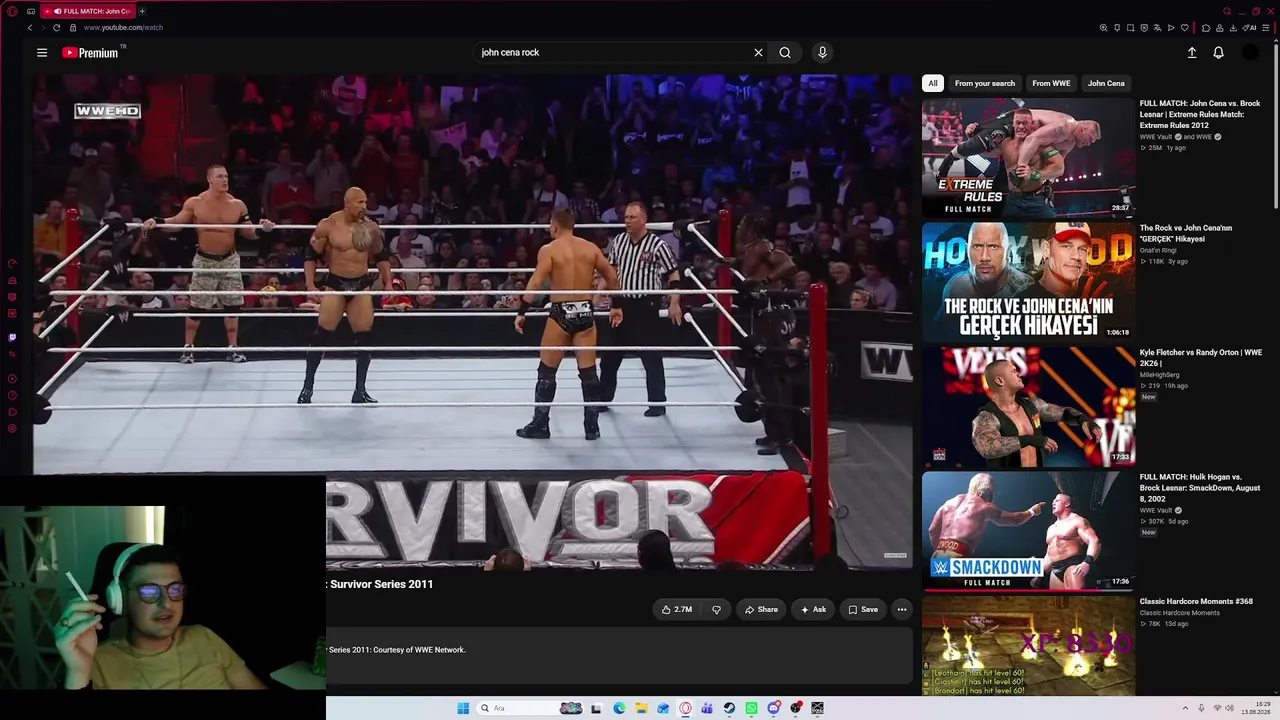Open the YouTube guide hamburger menu
This screenshot has width=1280, height=720.
click(x=42, y=53)
